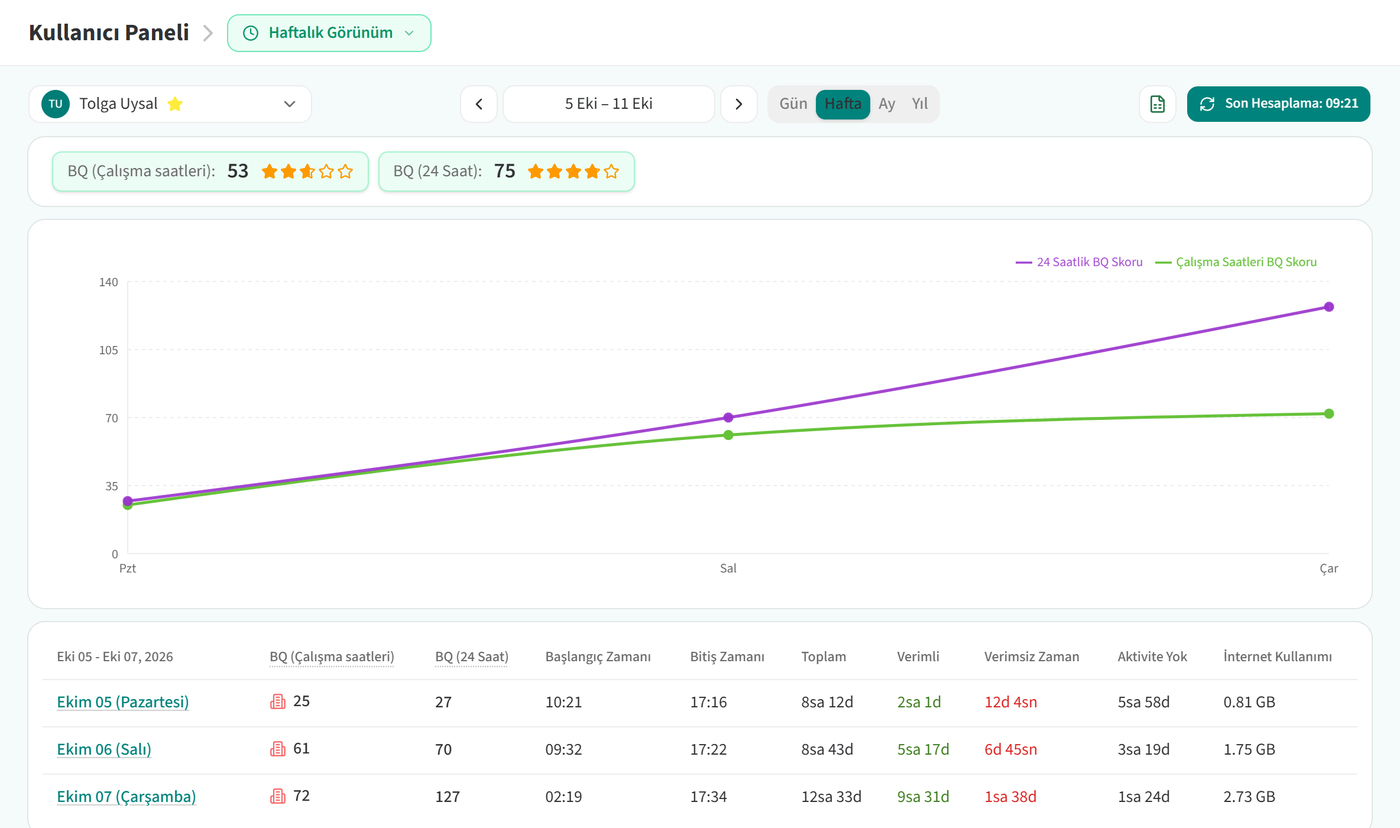Click the report icon beside score 72
The height and width of the screenshot is (828, 1400).
coord(278,796)
